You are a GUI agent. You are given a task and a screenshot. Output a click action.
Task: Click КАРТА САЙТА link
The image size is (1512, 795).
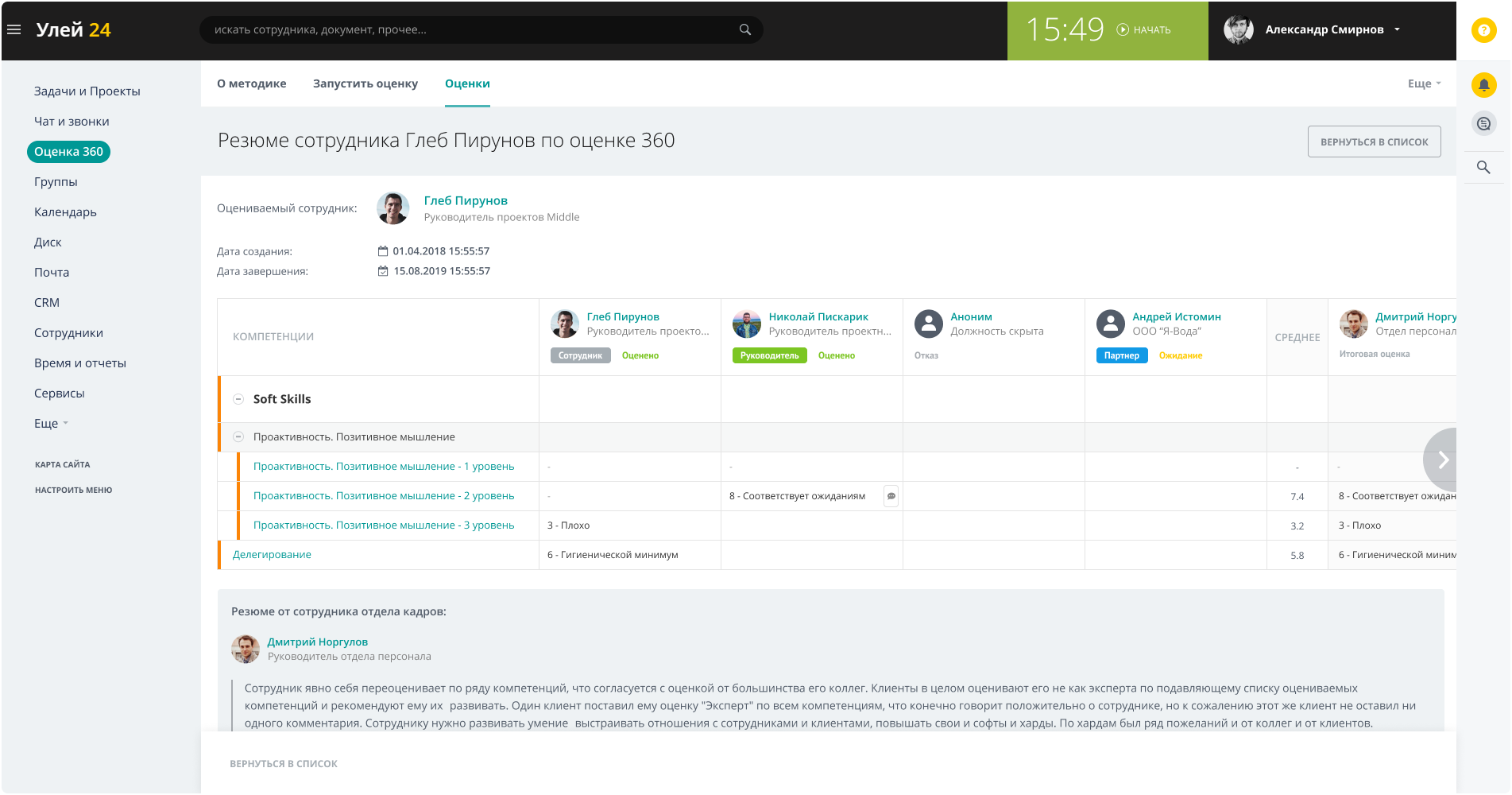point(63,464)
